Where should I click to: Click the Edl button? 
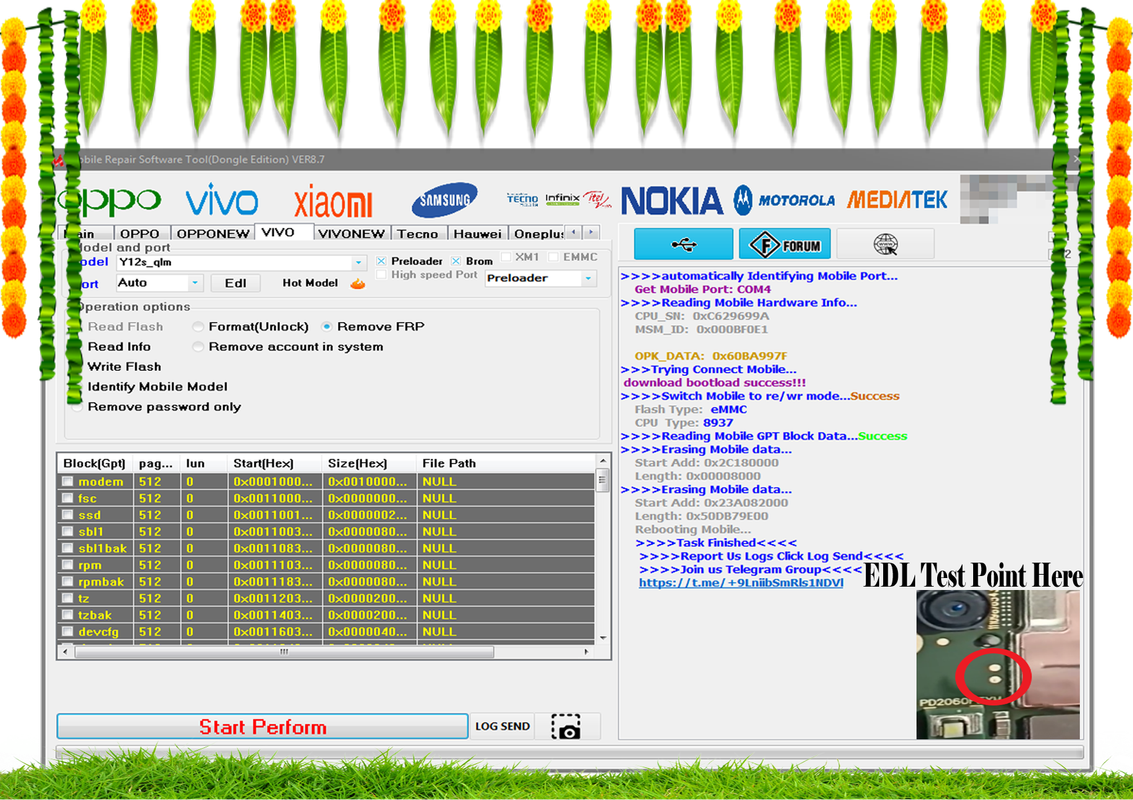[x=236, y=283]
